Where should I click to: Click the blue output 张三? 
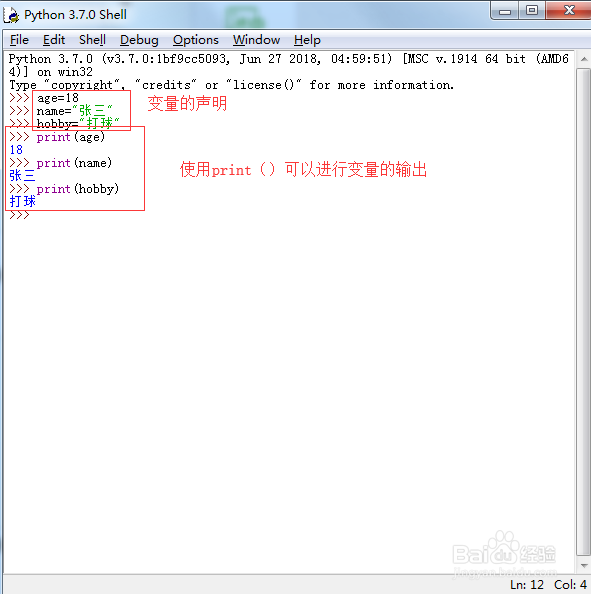pyautogui.click(x=22, y=176)
